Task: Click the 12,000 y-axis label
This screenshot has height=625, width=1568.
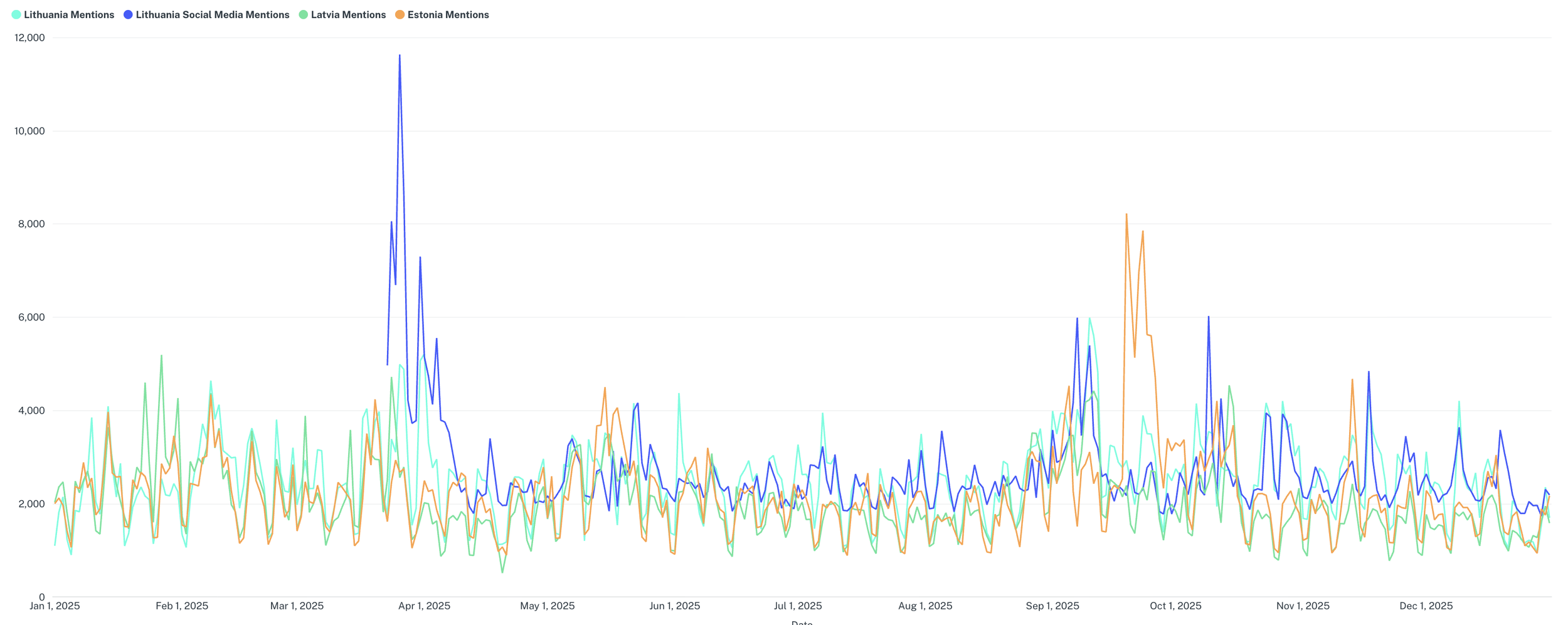Action: pyautogui.click(x=29, y=38)
